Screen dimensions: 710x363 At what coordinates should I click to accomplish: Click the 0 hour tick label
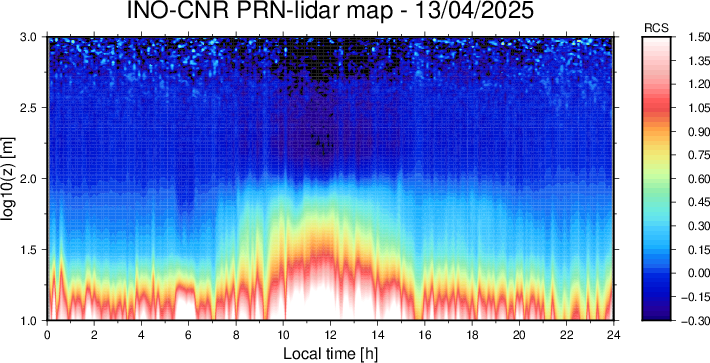pos(47,334)
